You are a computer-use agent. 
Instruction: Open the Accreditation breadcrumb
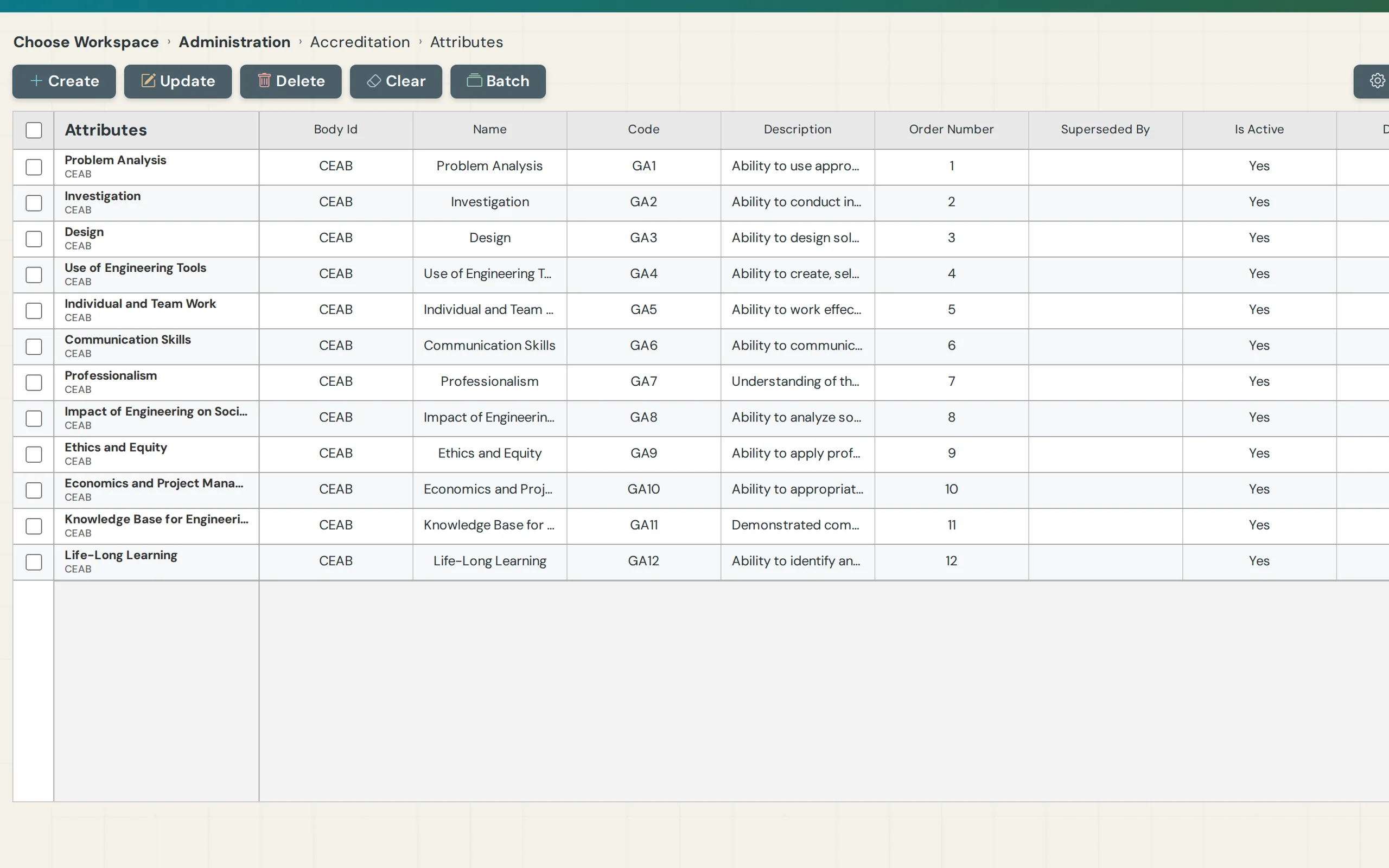click(x=360, y=42)
